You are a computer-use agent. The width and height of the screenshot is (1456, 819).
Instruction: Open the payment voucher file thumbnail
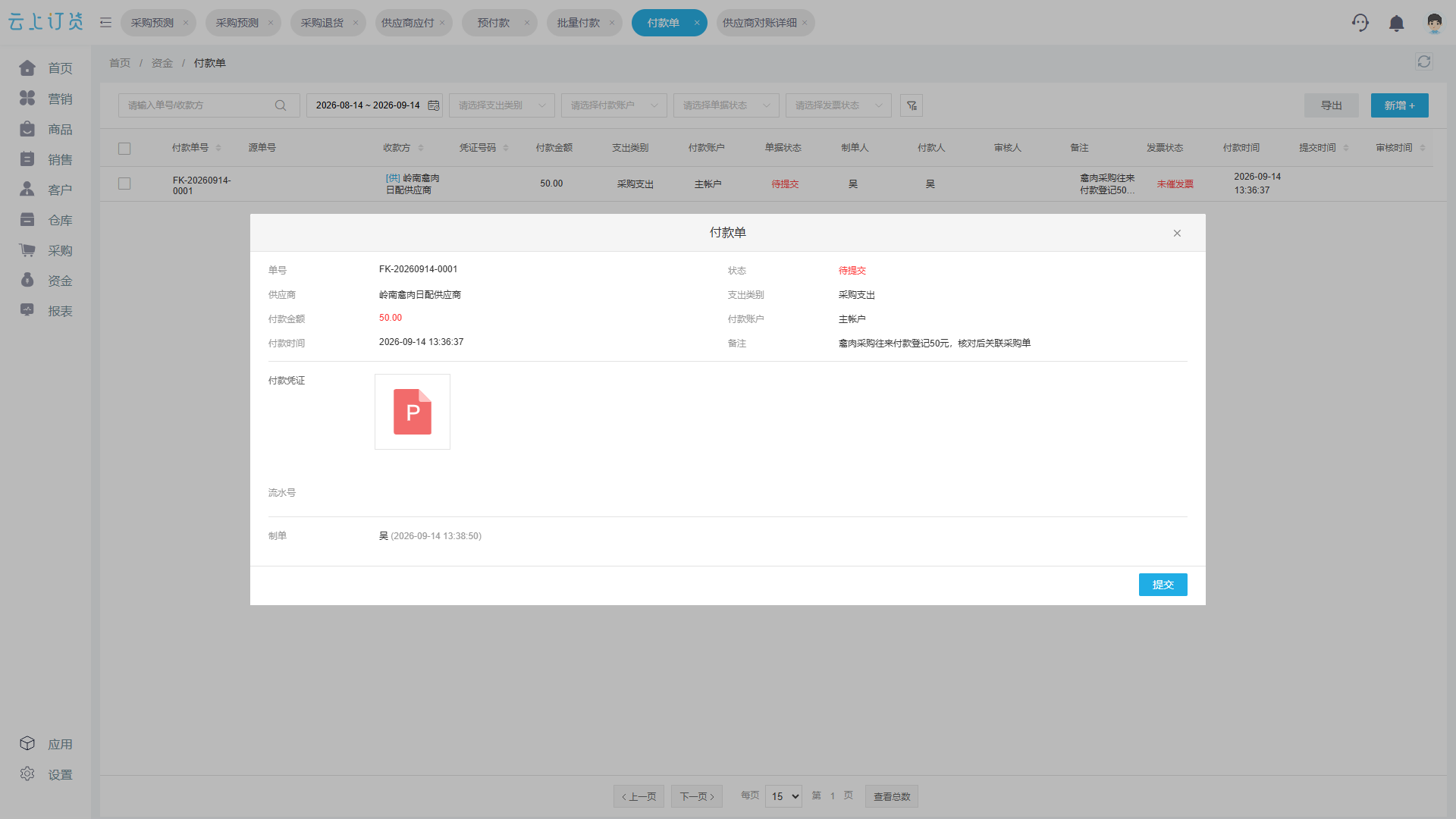pyautogui.click(x=413, y=412)
